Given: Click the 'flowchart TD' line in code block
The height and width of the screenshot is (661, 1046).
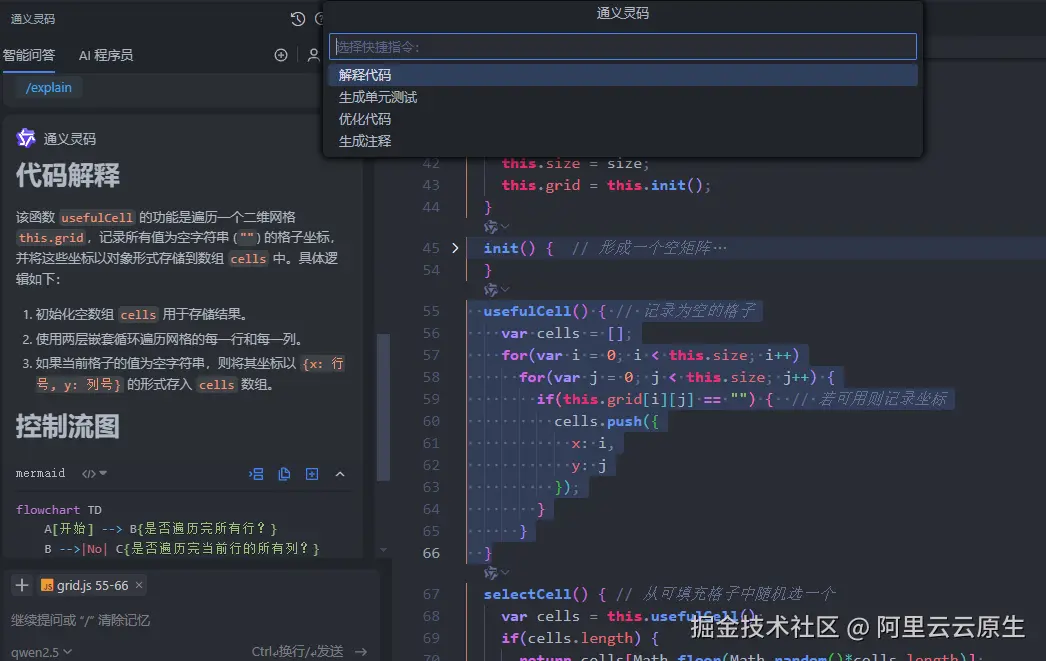Looking at the screenshot, I should coord(59,510).
